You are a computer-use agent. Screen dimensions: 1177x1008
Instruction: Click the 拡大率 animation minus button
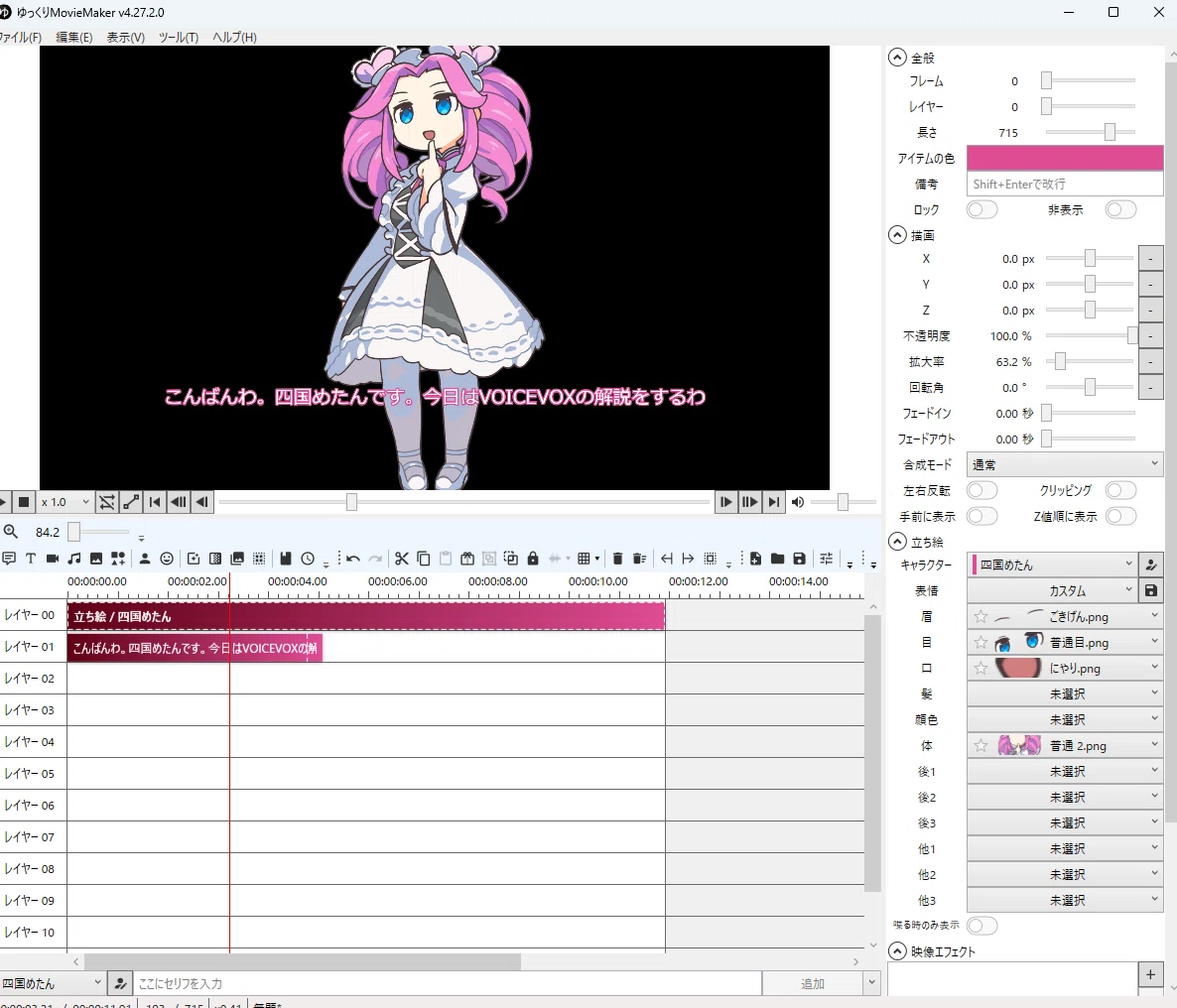1151,362
